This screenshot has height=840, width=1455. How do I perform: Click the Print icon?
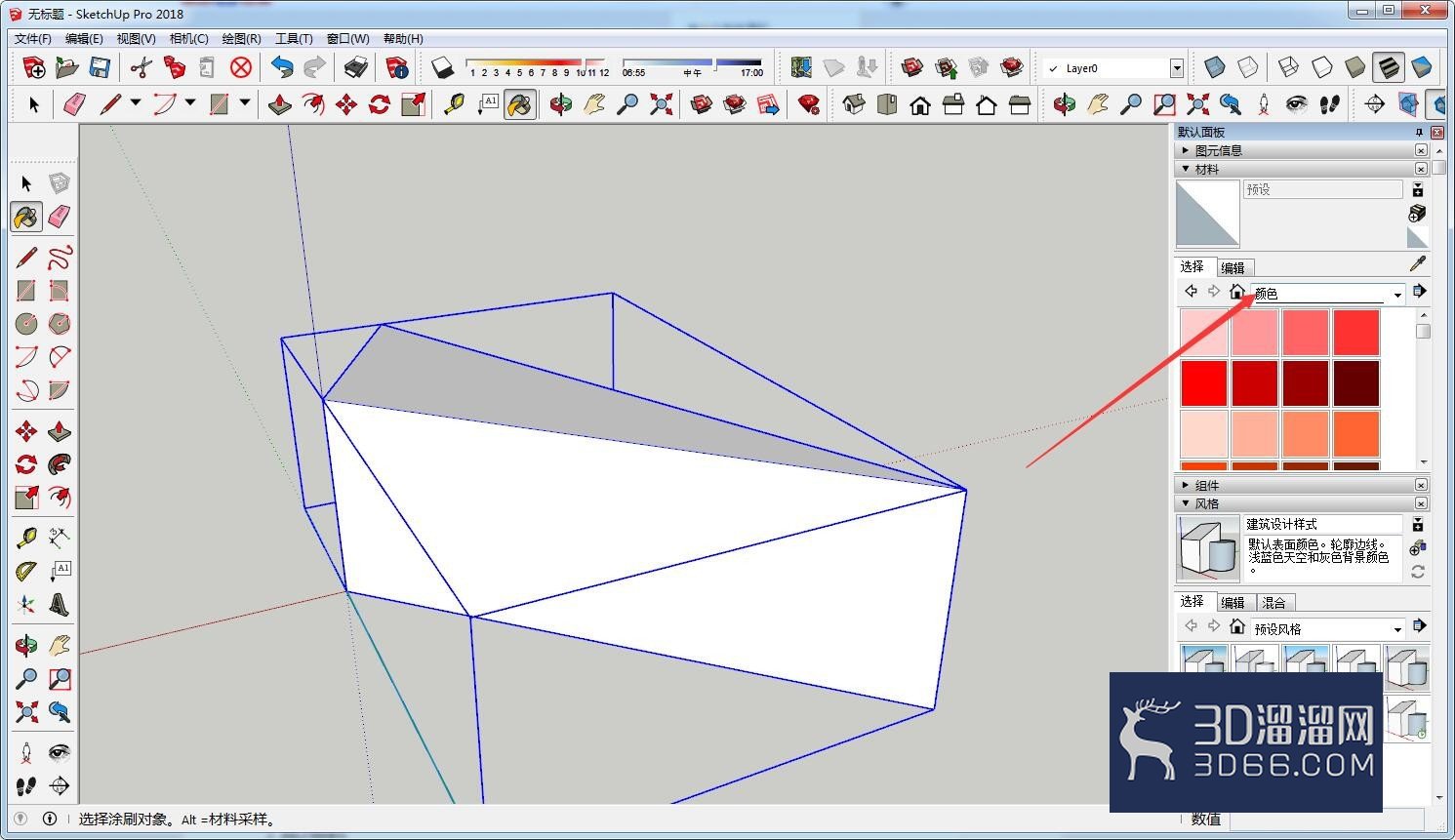356,67
